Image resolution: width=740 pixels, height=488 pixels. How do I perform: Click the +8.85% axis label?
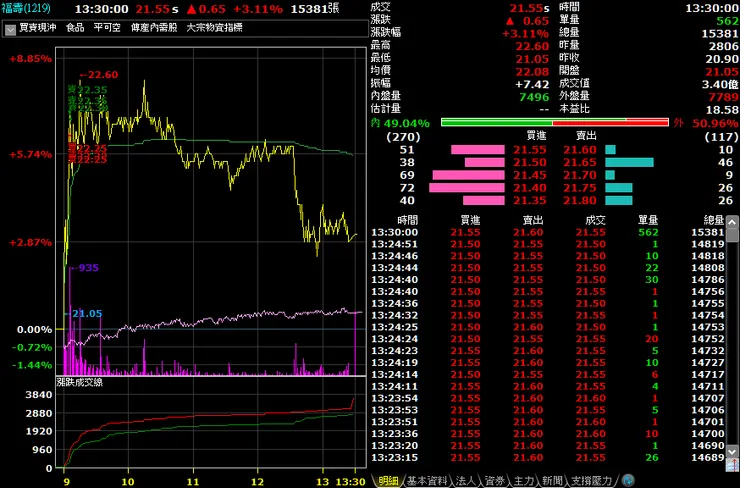coord(30,59)
